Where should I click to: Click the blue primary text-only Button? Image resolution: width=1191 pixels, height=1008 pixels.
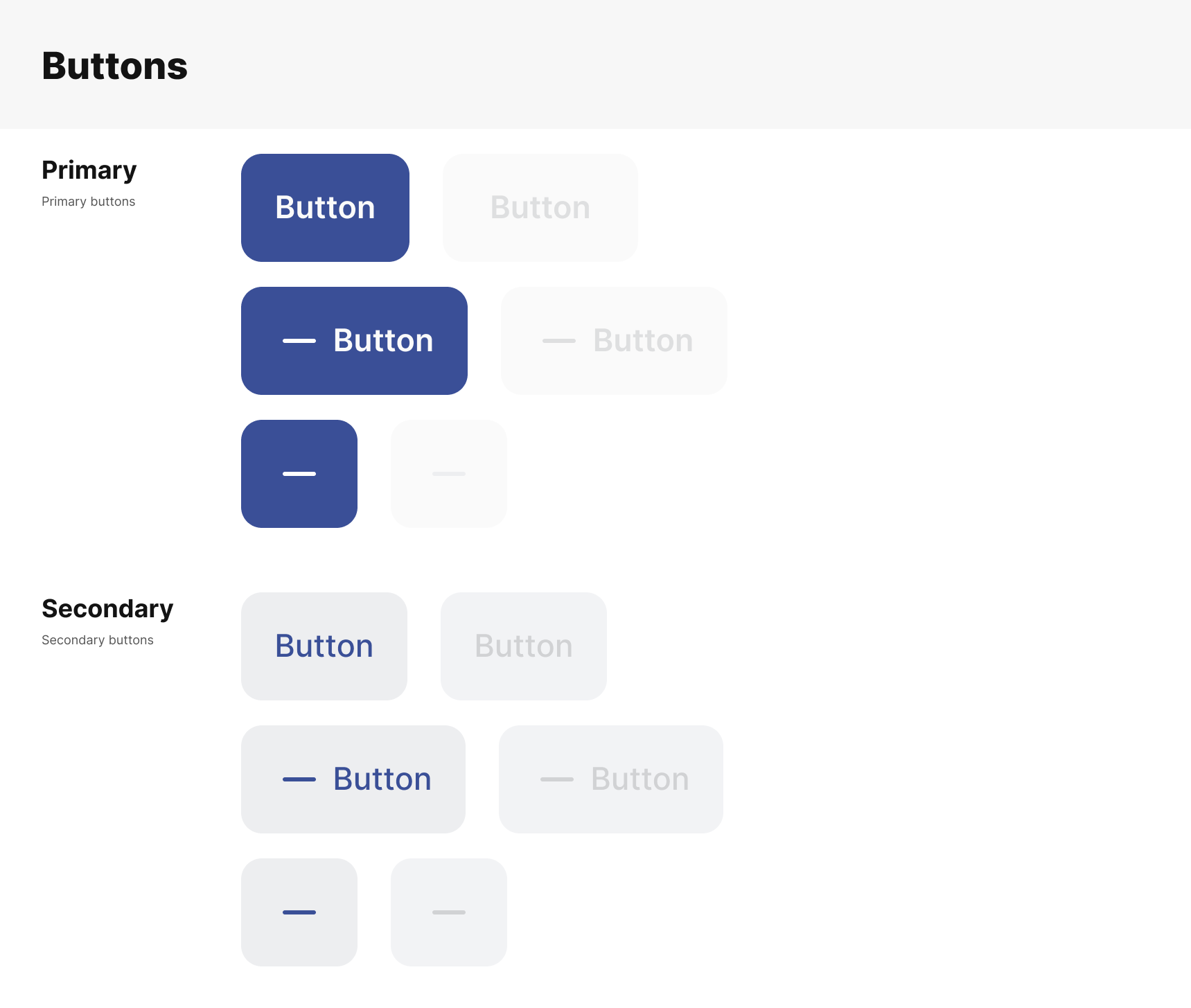(x=325, y=208)
